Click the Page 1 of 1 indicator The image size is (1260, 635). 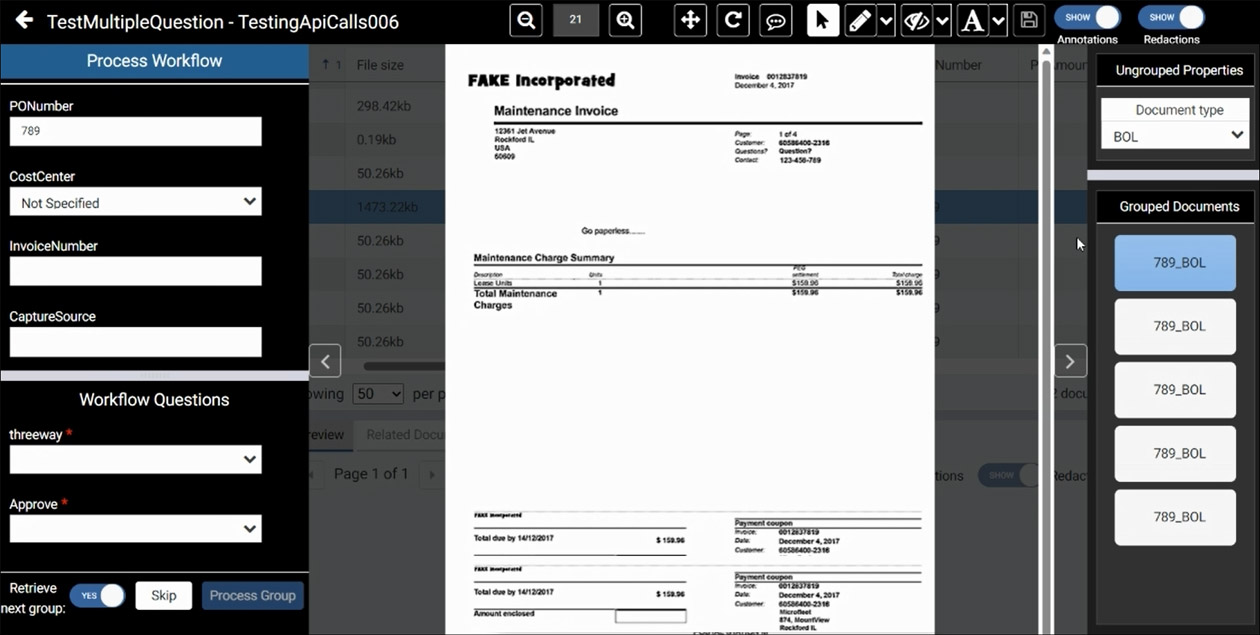[x=371, y=473]
